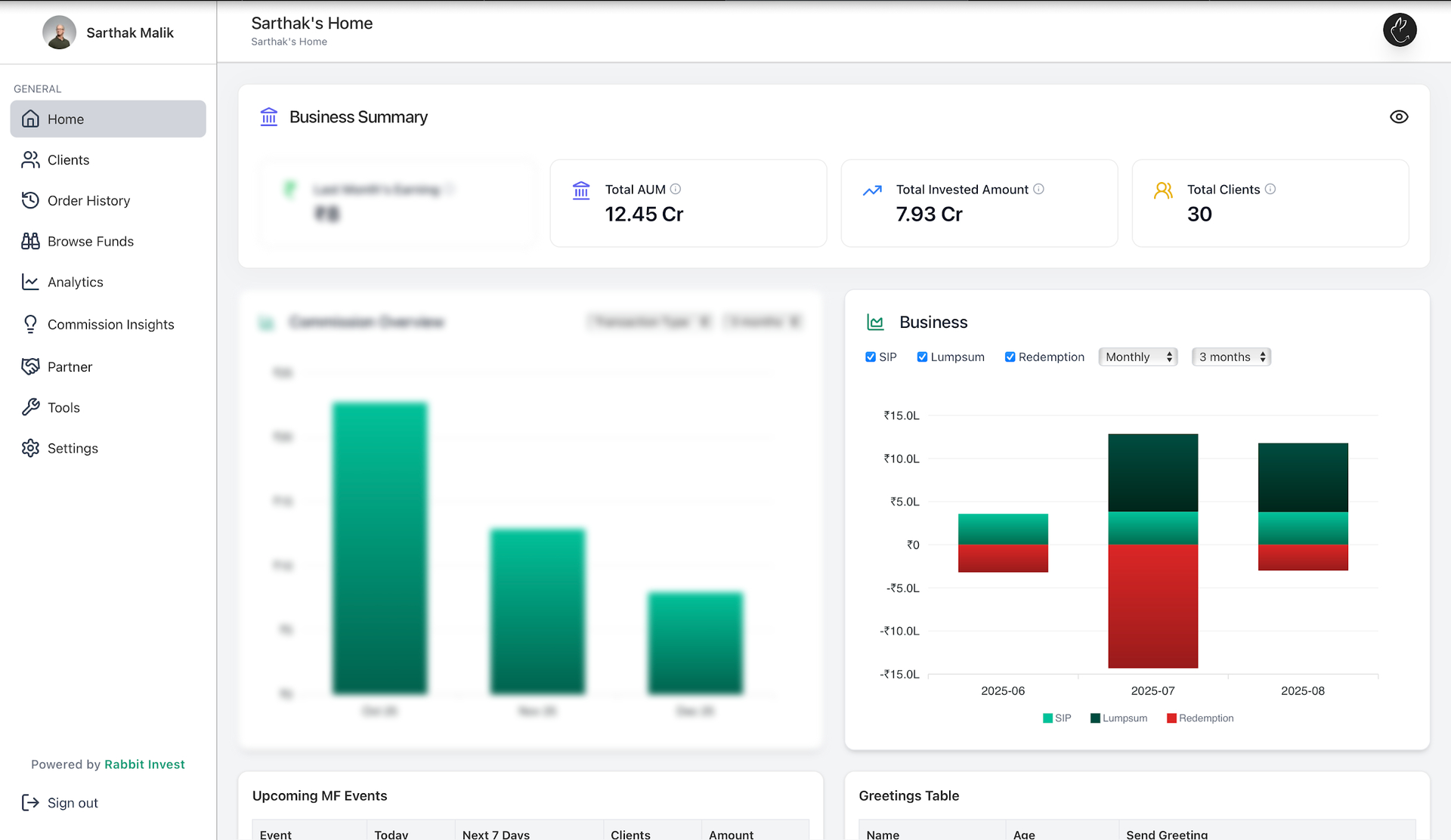Screen dimensions: 1451x840
Task: Click the SIP legend color swatch
Action: 1047,718
